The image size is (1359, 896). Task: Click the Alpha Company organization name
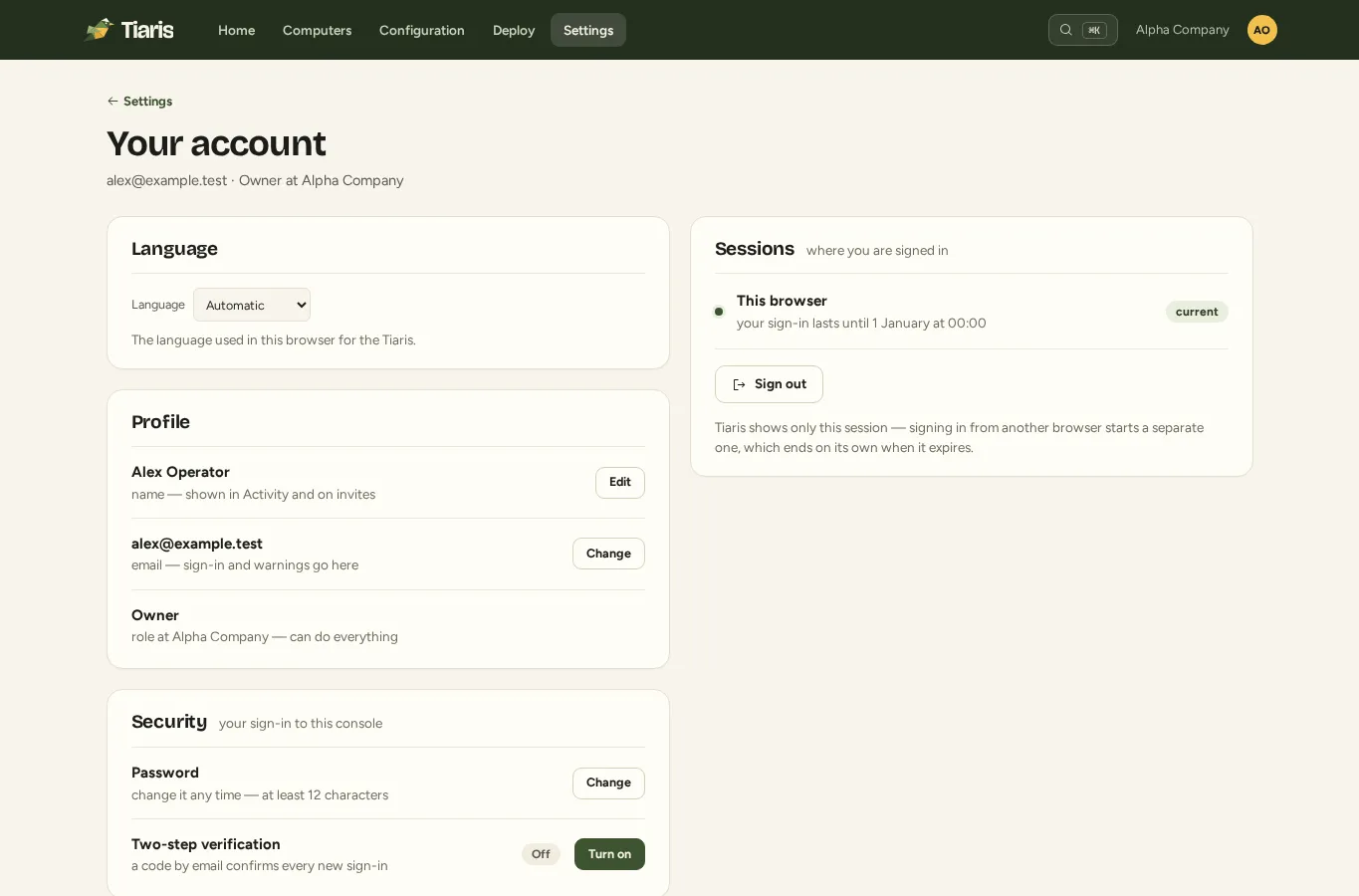coord(1182,30)
